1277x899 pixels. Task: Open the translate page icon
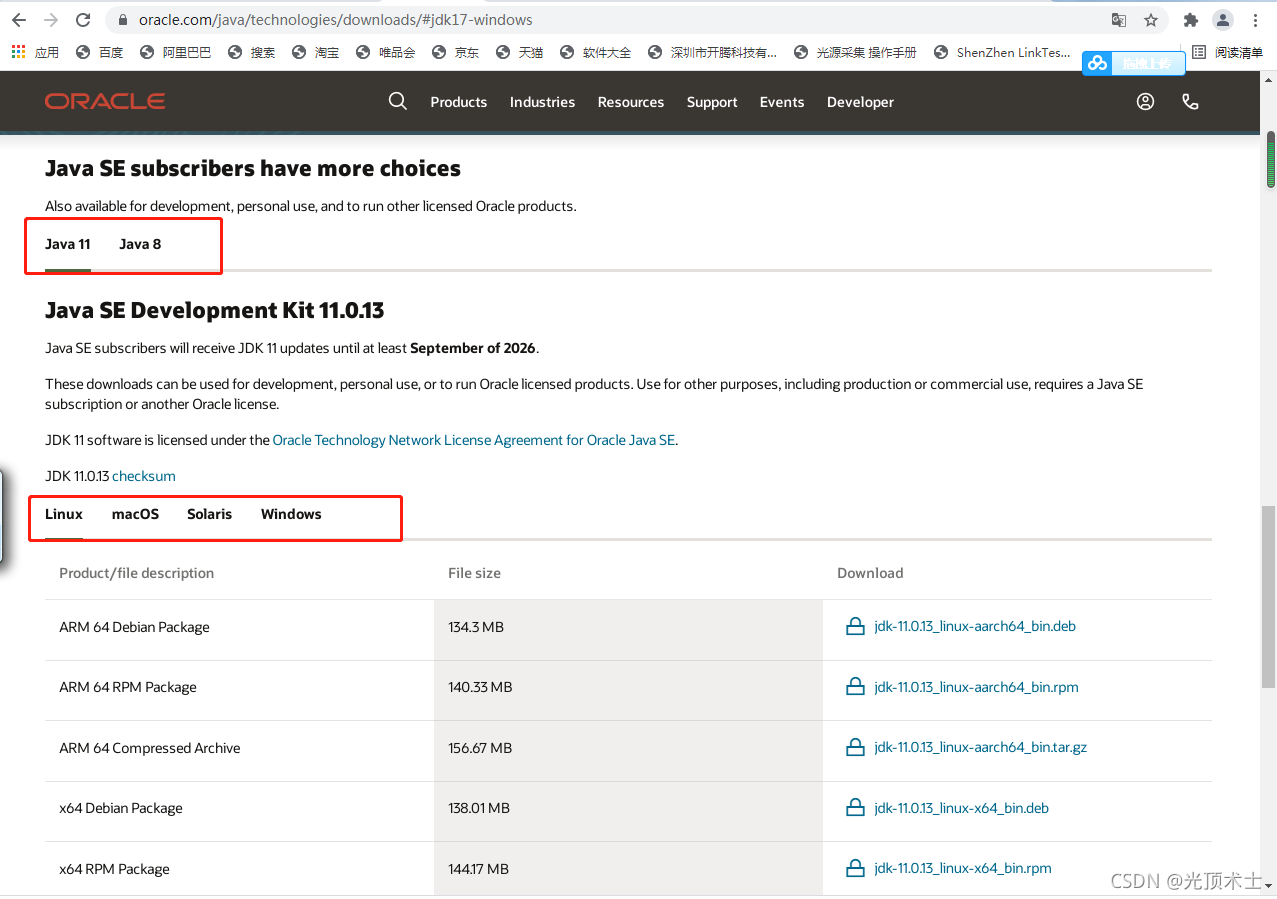[x=1119, y=20]
